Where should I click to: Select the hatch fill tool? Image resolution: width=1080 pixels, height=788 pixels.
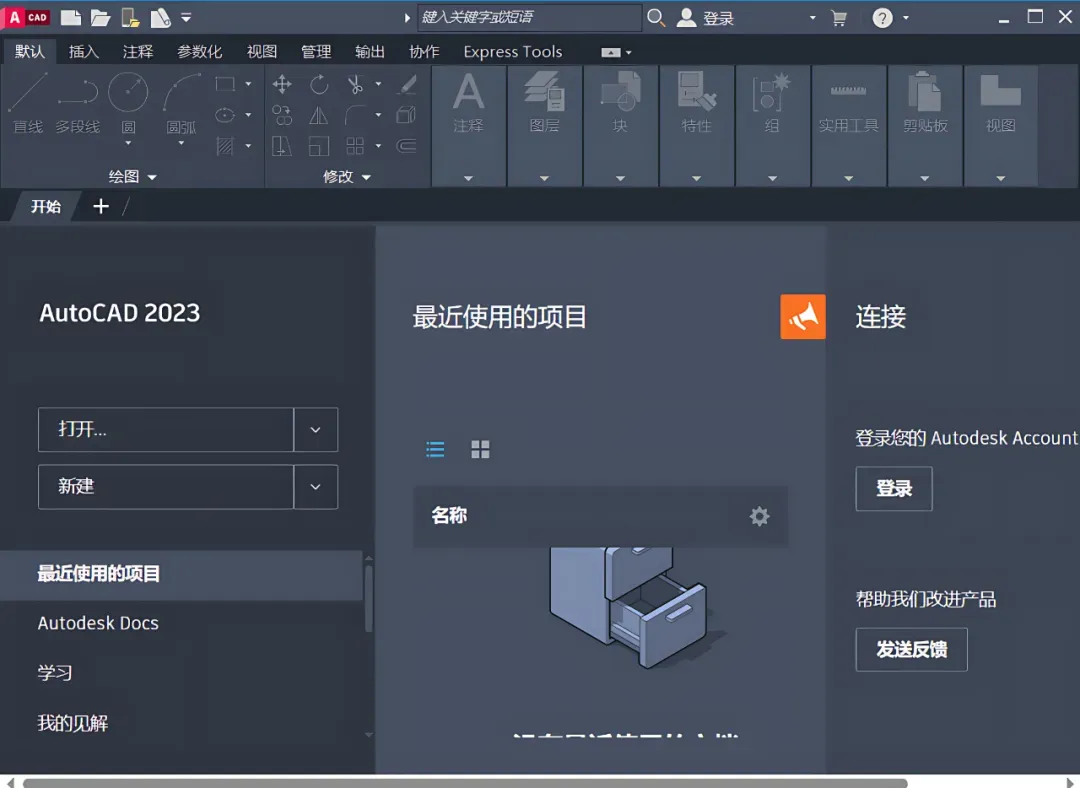225,146
